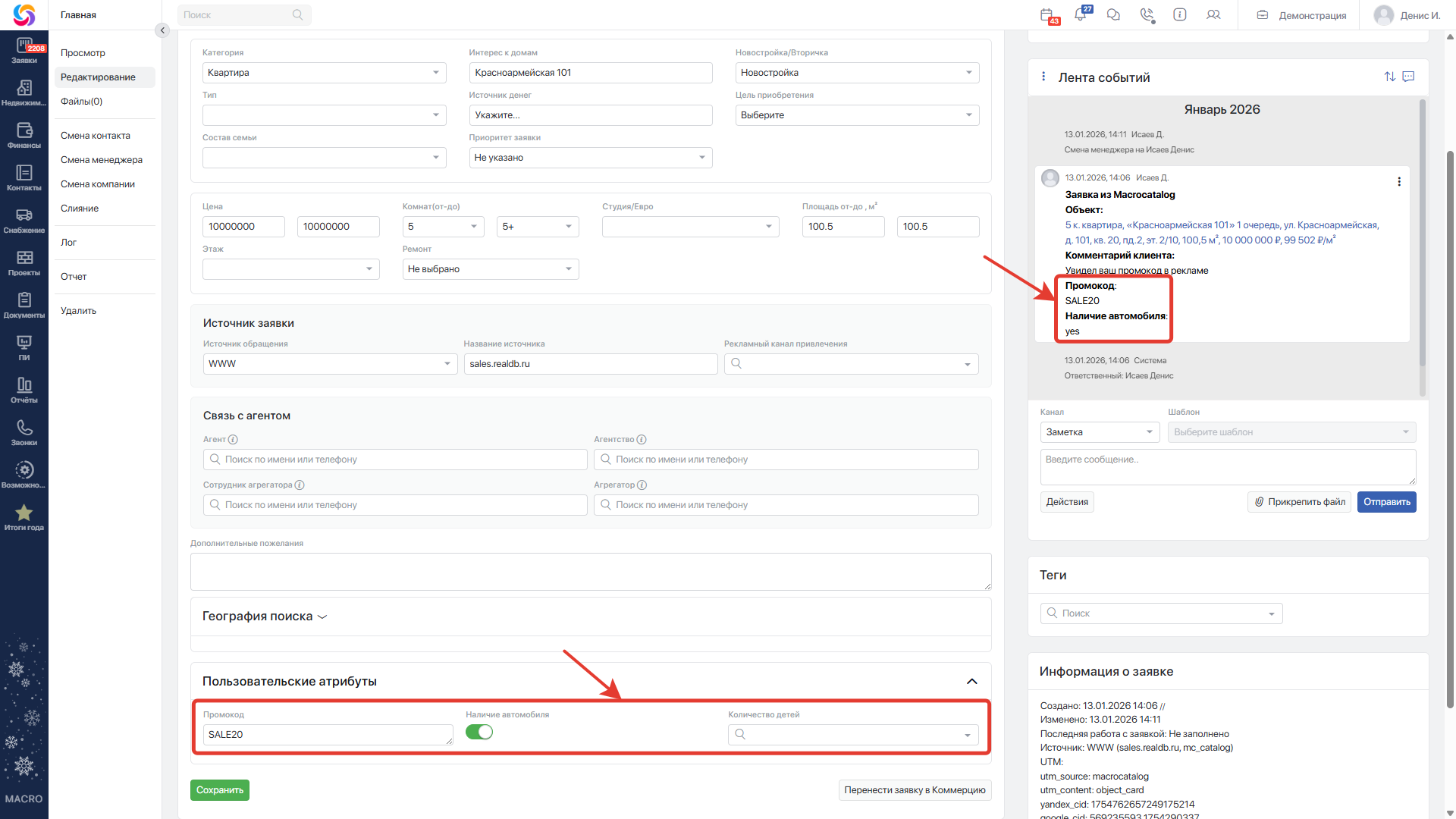Toggle Наличие автомобиля switch off
Image resolution: width=1456 pixels, height=819 pixels.
coord(479,732)
